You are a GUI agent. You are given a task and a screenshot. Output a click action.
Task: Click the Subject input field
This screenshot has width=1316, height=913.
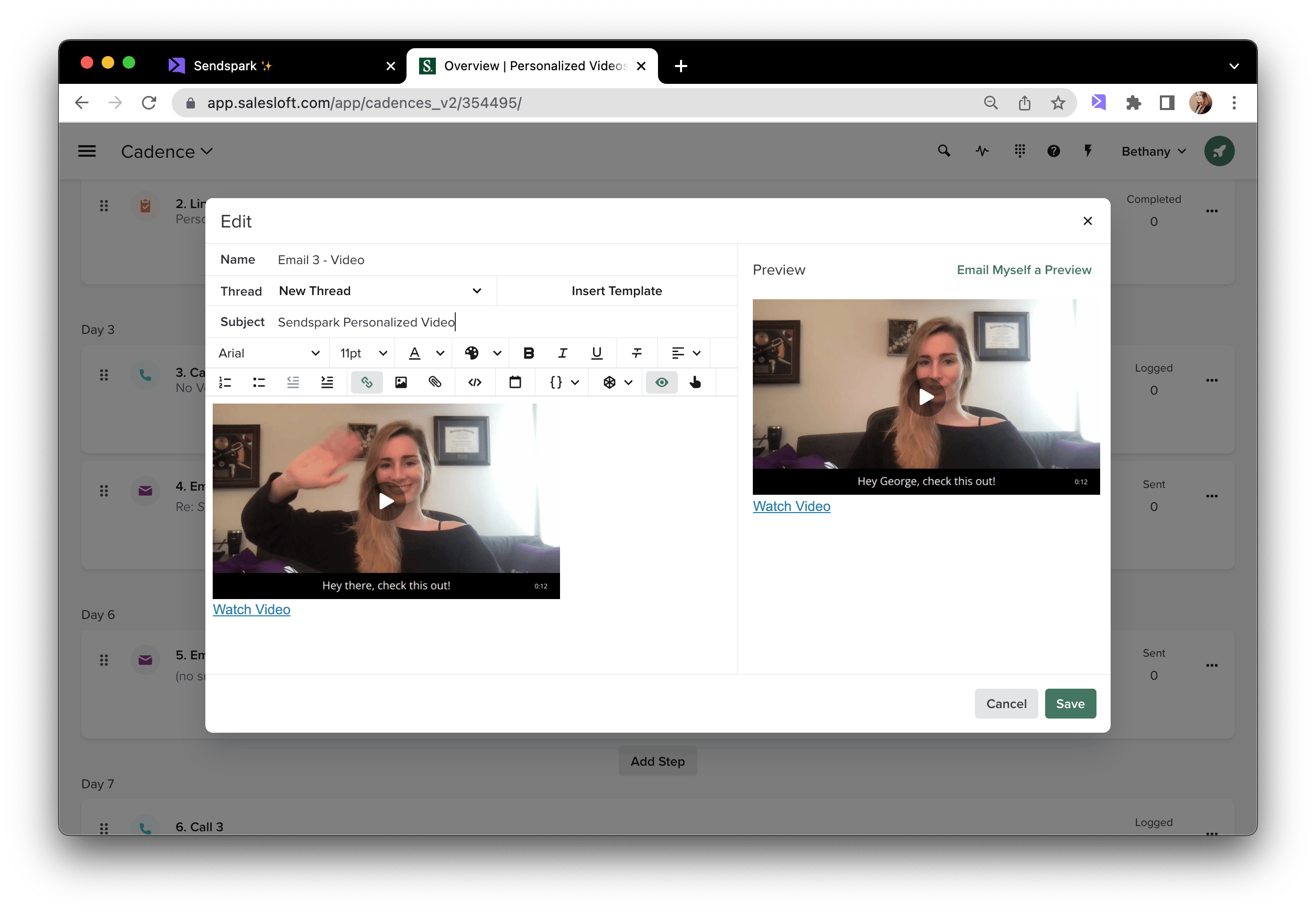pyautogui.click(x=503, y=322)
